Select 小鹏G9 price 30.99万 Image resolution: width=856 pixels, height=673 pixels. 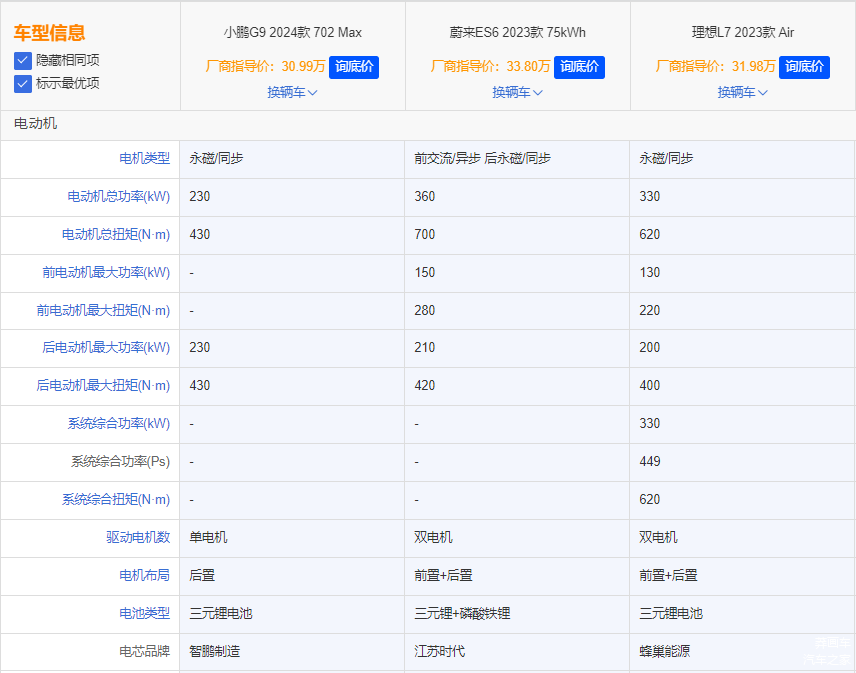[x=303, y=67]
